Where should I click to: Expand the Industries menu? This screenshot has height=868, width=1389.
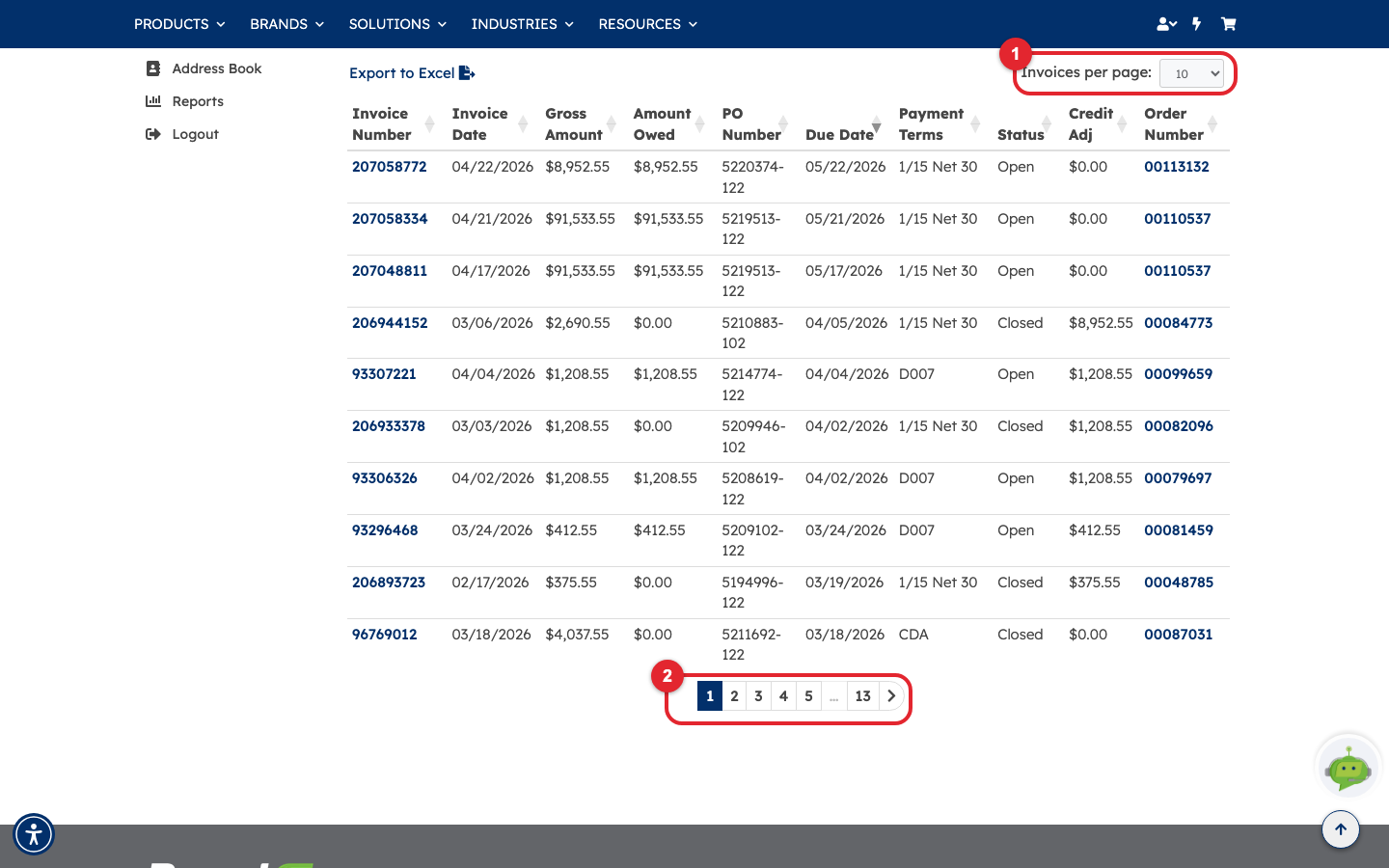(522, 24)
